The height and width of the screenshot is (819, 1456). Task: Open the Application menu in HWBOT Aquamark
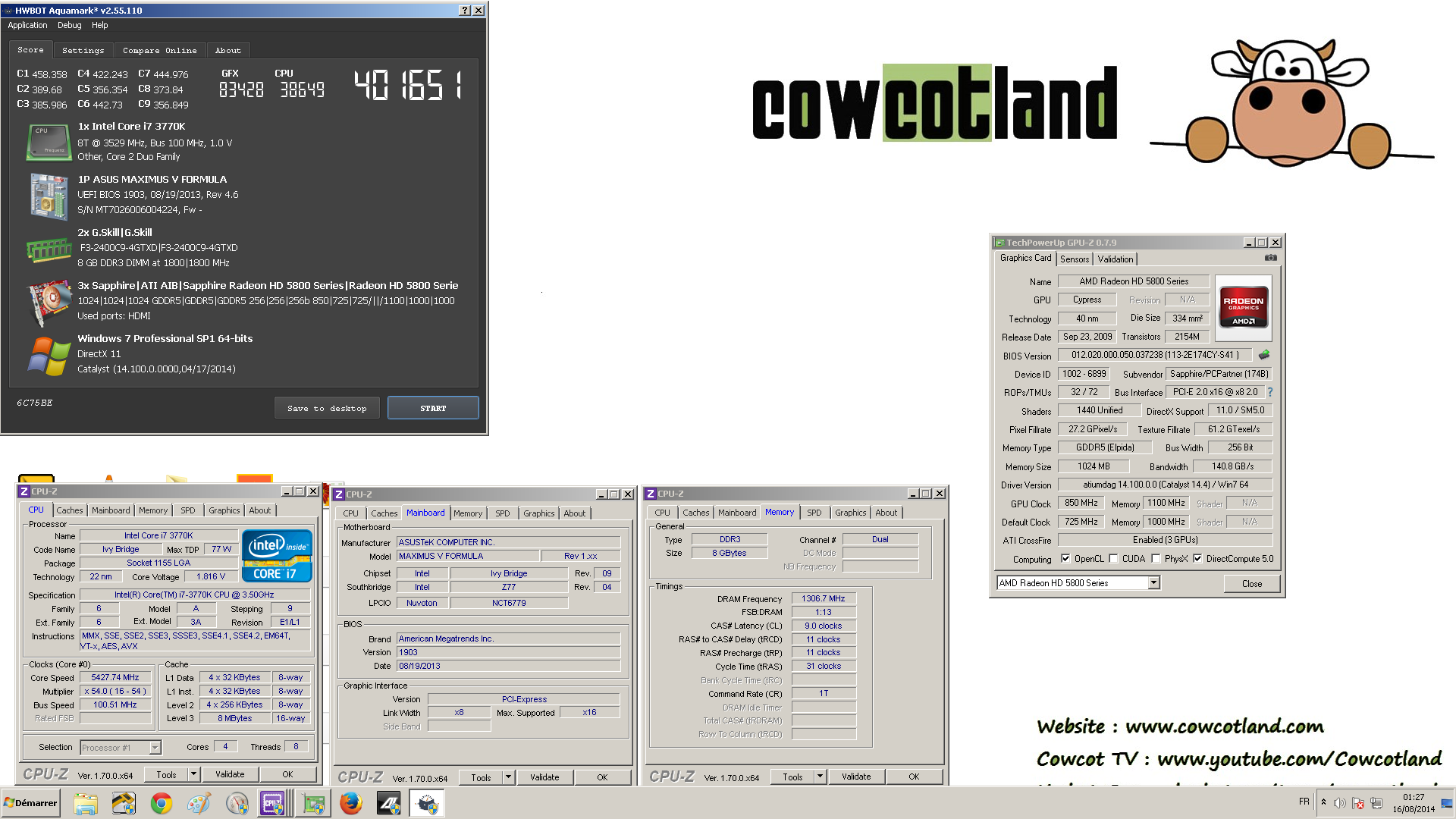[x=27, y=25]
